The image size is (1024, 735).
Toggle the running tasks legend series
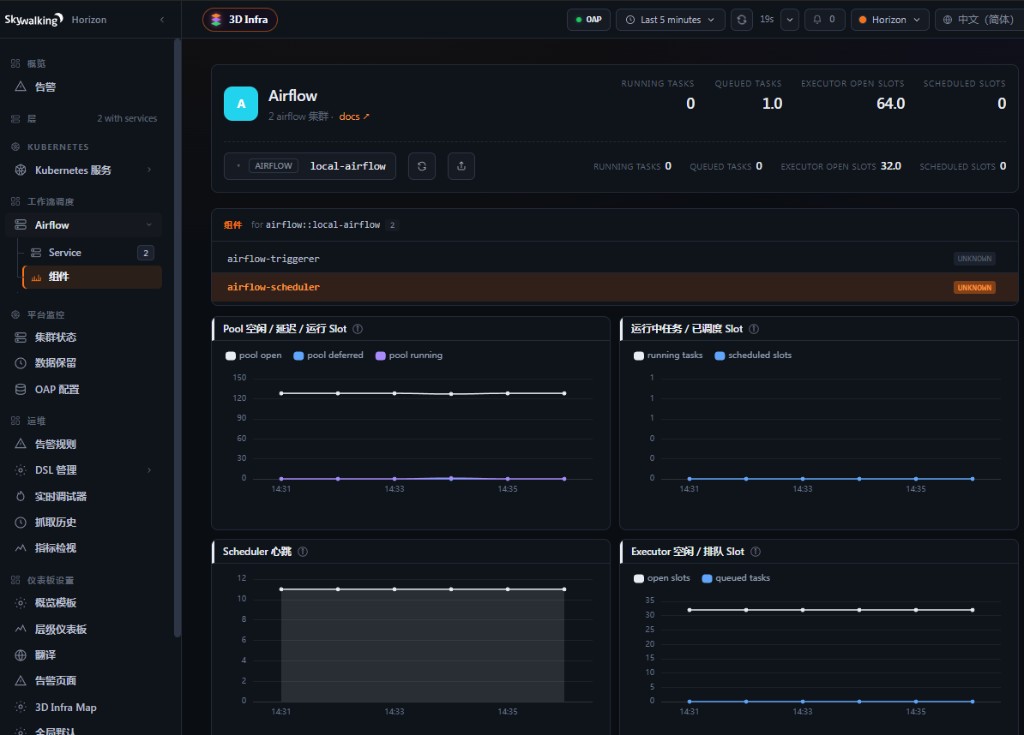click(668, 355)
